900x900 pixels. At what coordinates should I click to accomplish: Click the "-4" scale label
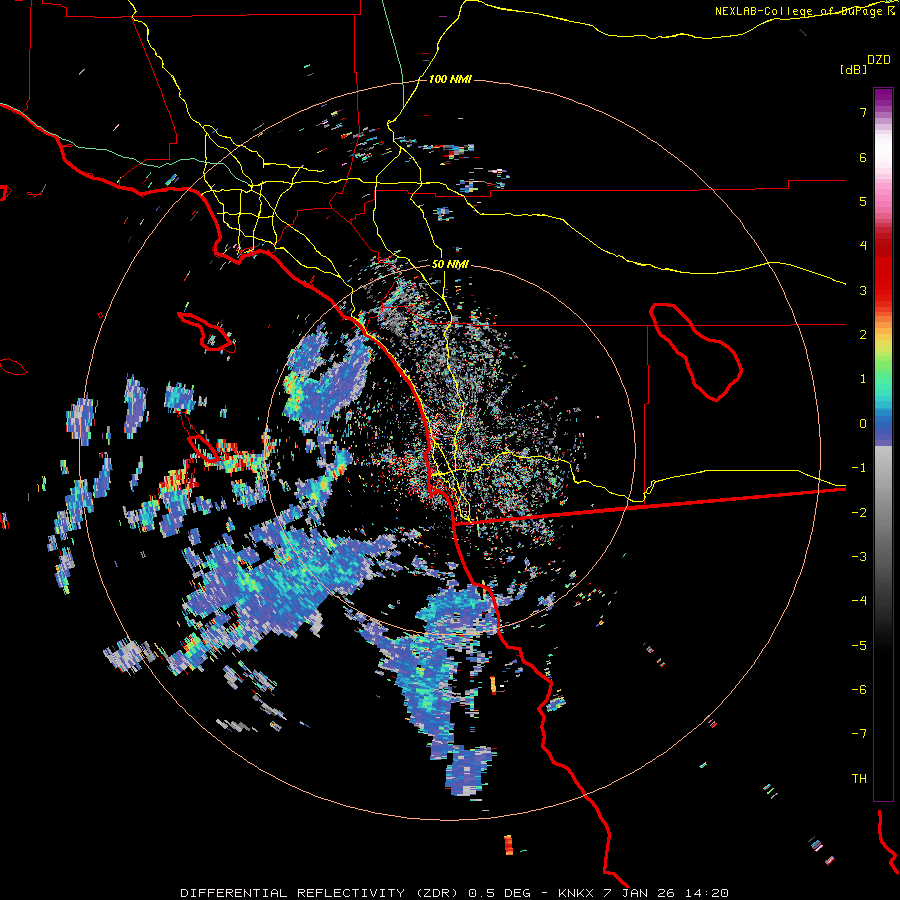[x=859, y=601]
